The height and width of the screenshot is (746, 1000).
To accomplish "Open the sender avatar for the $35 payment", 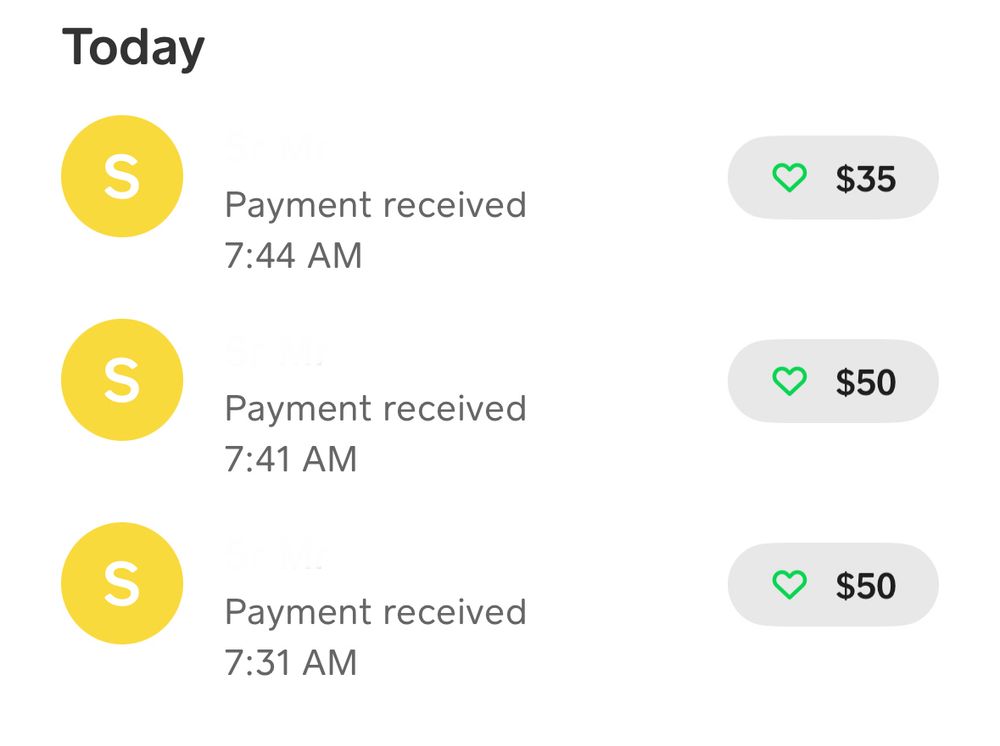I will pos(122,177).
